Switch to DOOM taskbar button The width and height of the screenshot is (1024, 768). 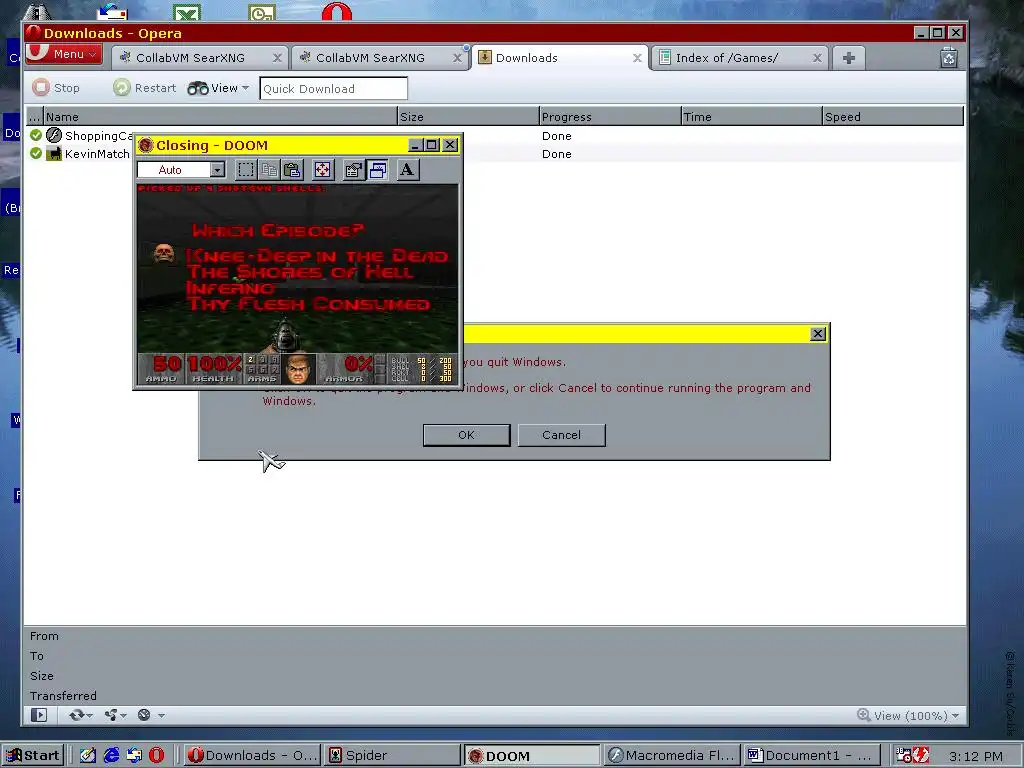point(532,756)
